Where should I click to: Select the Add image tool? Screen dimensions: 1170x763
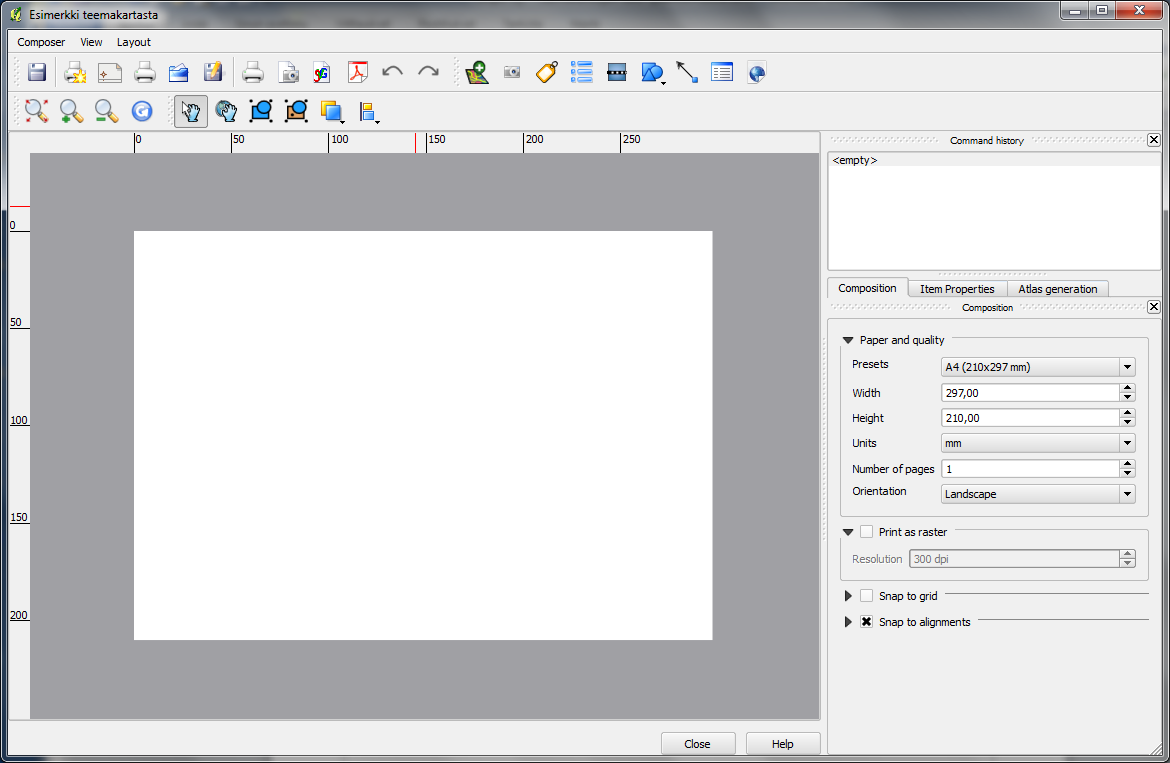point(512,72)
